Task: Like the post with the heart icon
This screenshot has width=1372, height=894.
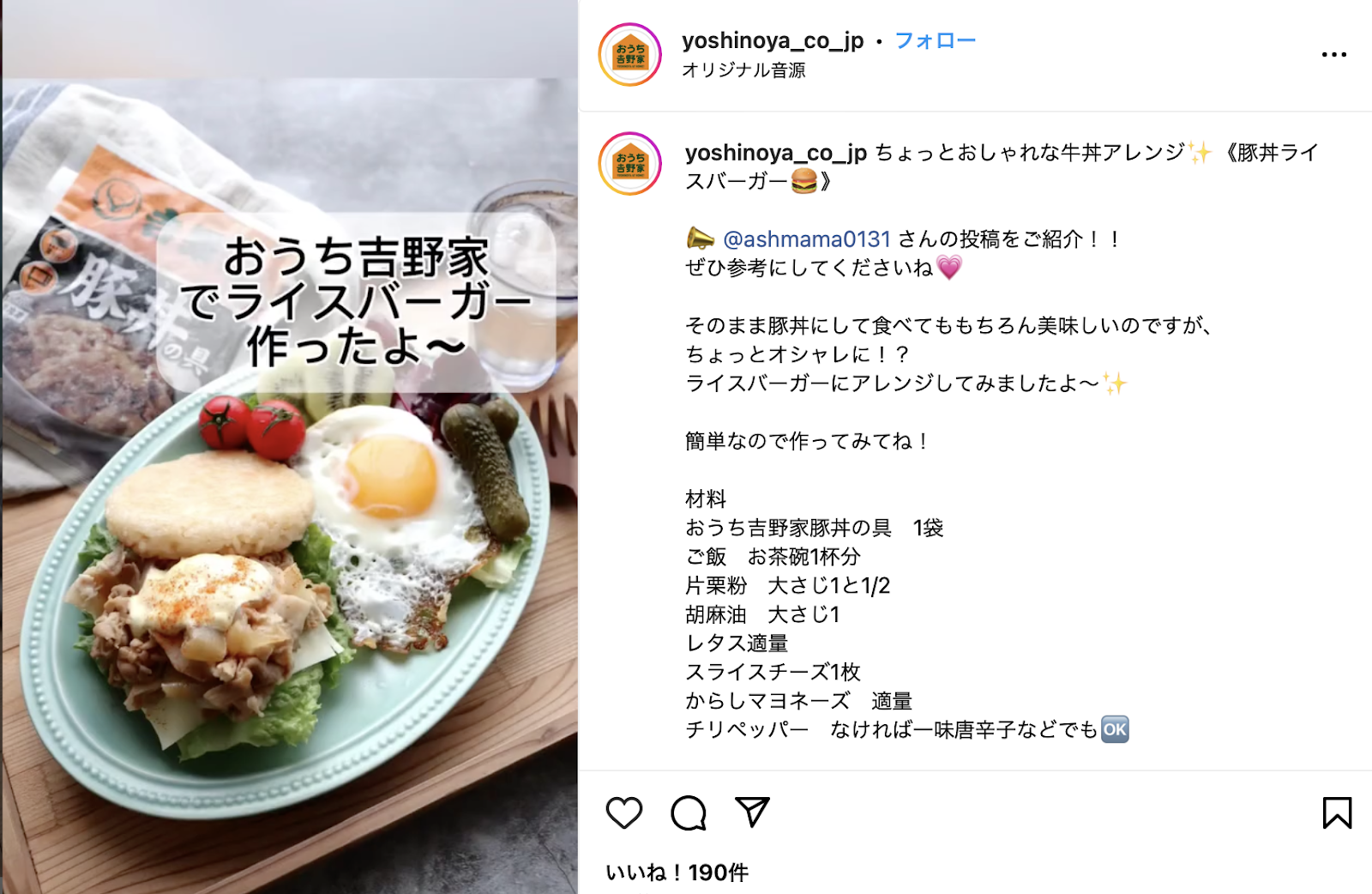Action: [624, 812]
